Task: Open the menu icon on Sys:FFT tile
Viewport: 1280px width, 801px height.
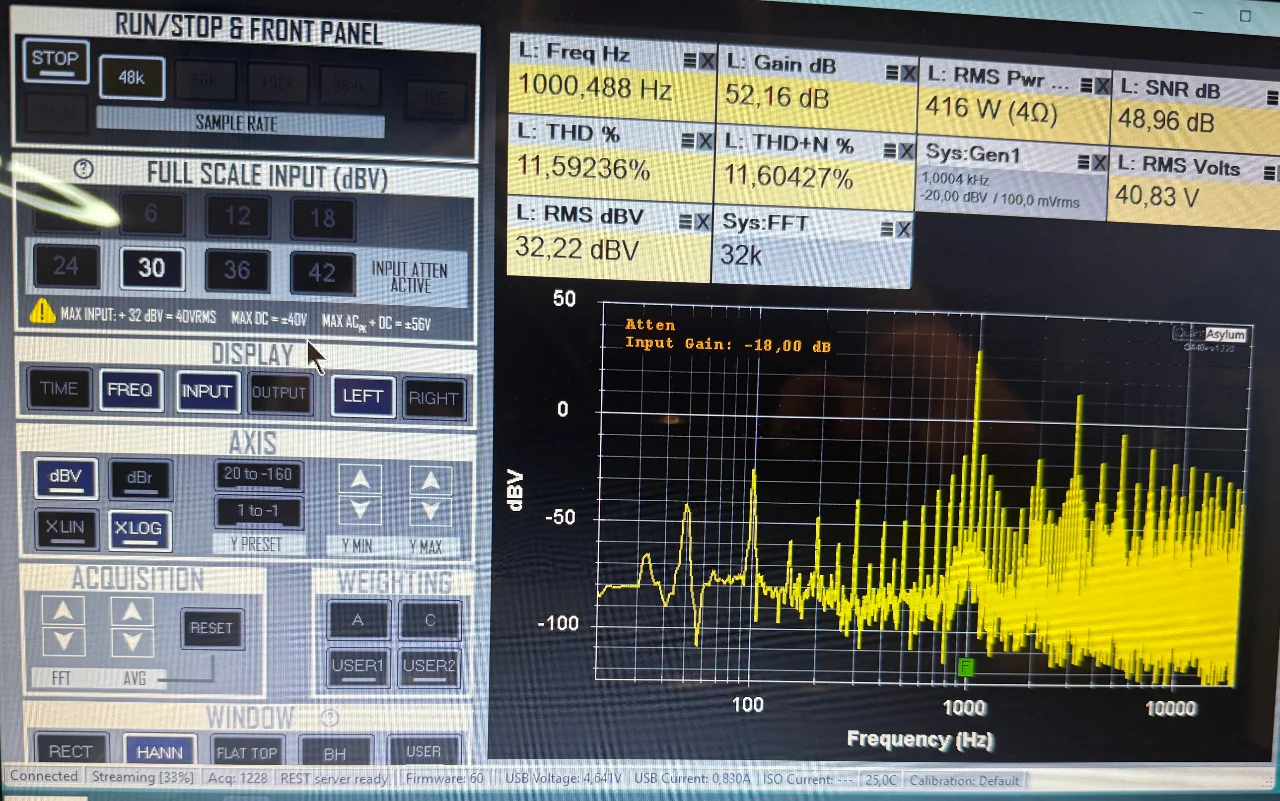Action: 886,229
